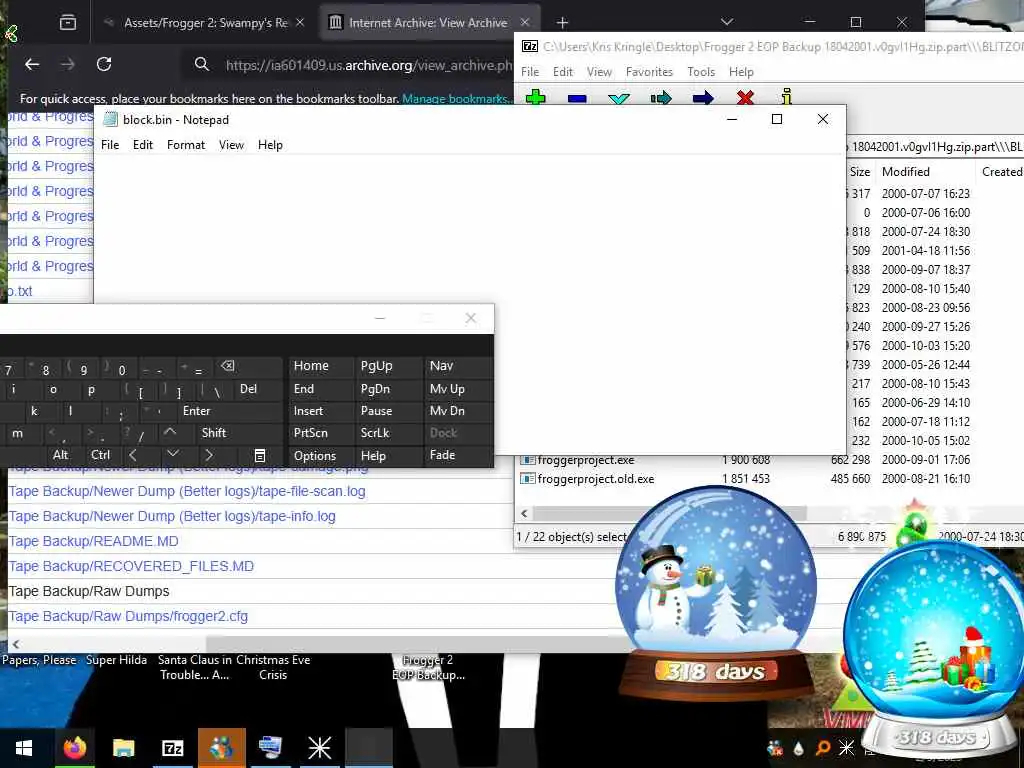The width and height of the screenshot is (1024, 768).
Task: Toggle the Ctrl key on the on-screen keyboard
Action: (x=101, y=455)
